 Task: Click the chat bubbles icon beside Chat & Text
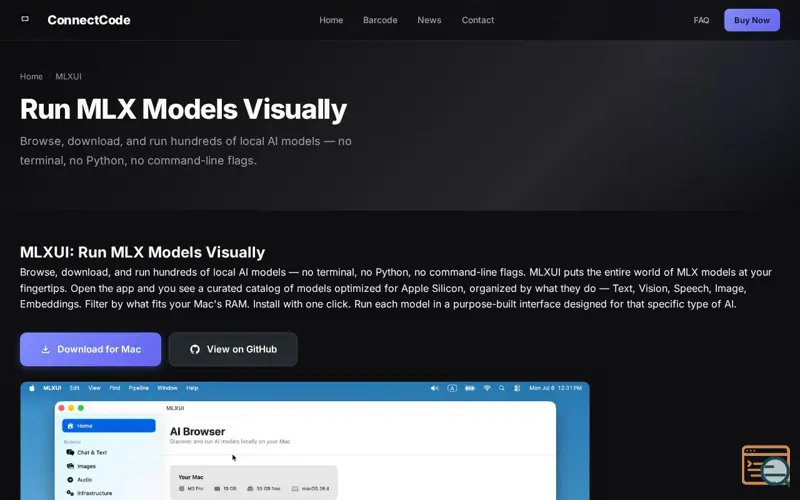[70, 453]
